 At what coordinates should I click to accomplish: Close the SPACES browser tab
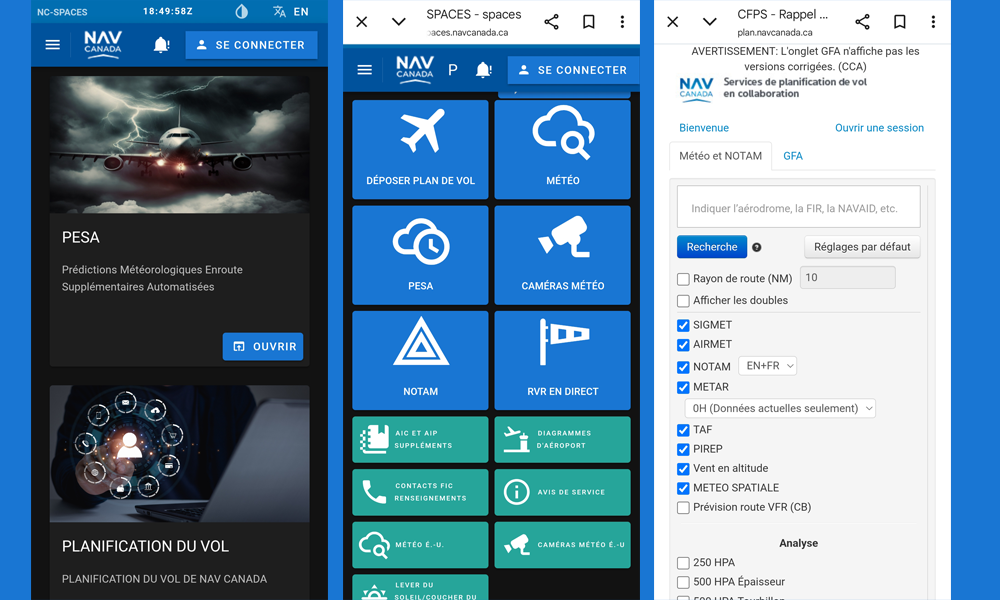tap(362, 22)
